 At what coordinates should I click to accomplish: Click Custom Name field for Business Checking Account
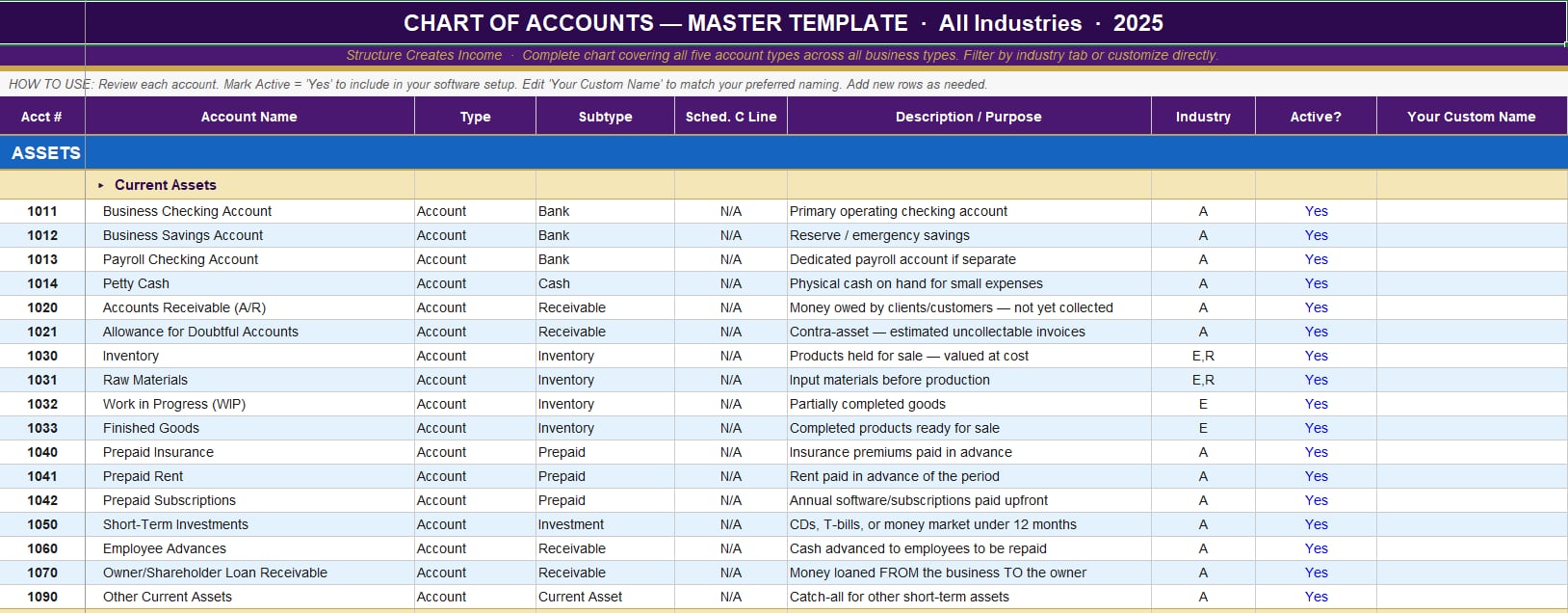1472,211
